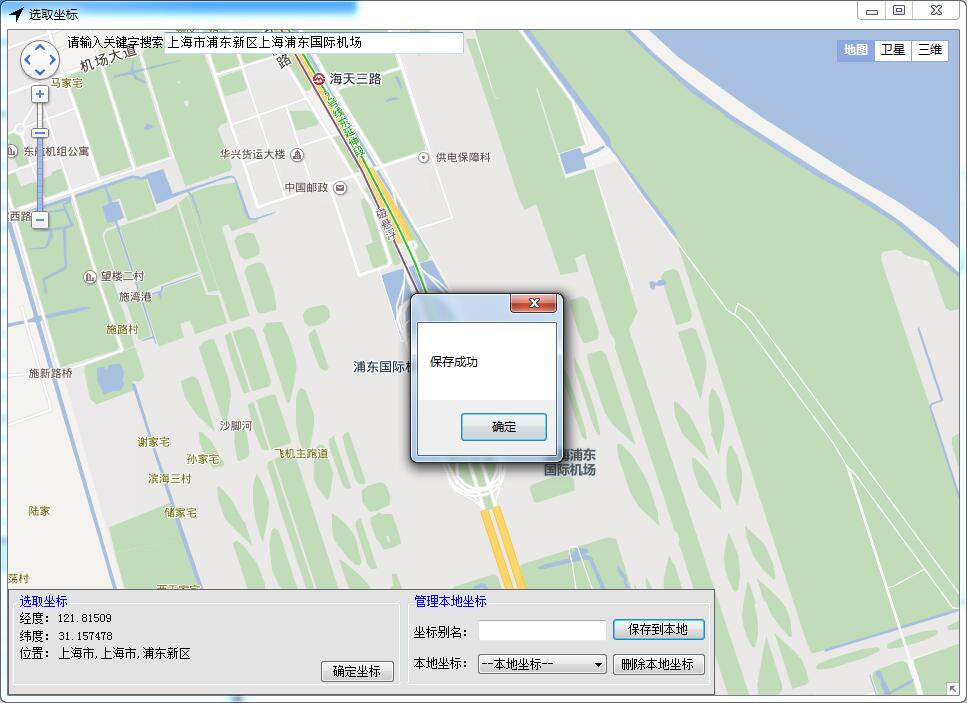Click 确定 to dismiss the save success dialog
Screen dimensions: 967x703
(503, 426)
